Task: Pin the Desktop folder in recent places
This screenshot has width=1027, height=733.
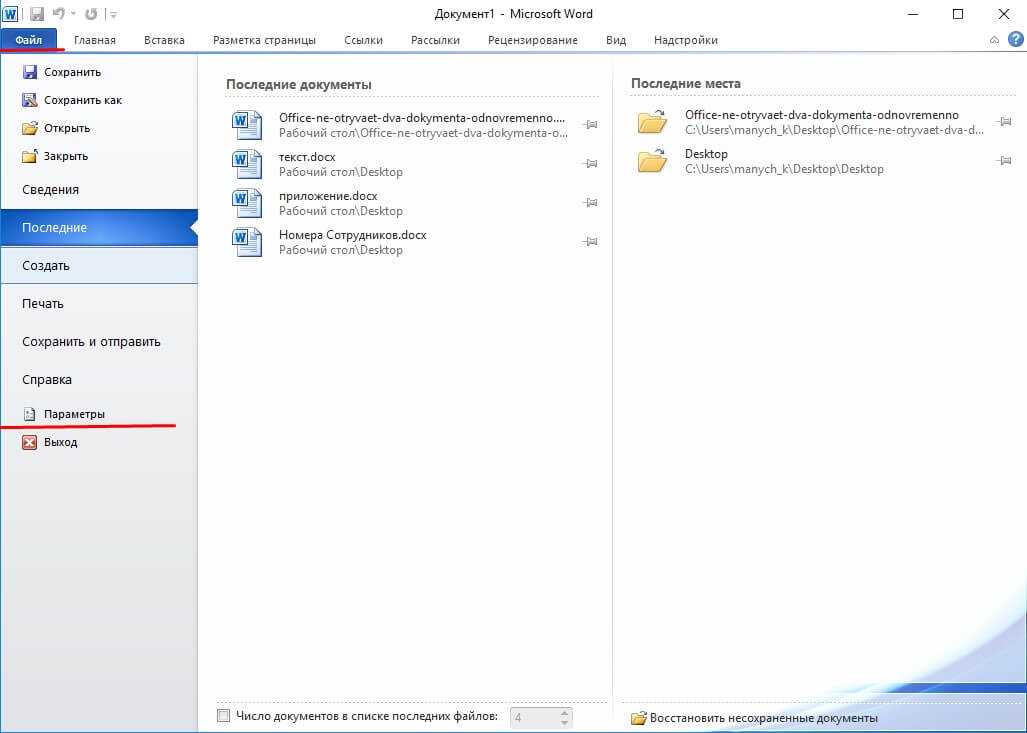Action: coord(1004,160)
